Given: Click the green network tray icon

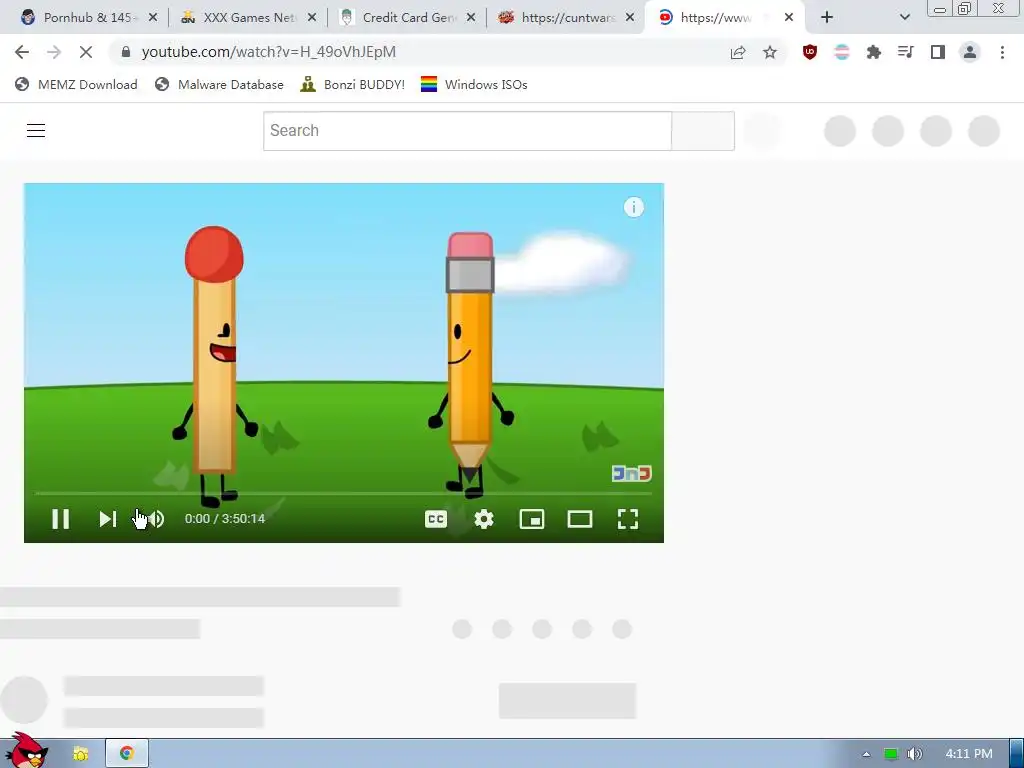Looking at the screenshot, I should point(891,754).
